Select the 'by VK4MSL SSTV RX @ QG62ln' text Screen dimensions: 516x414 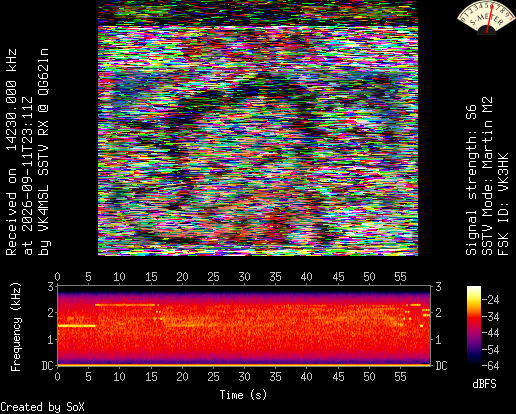(43, 152)
